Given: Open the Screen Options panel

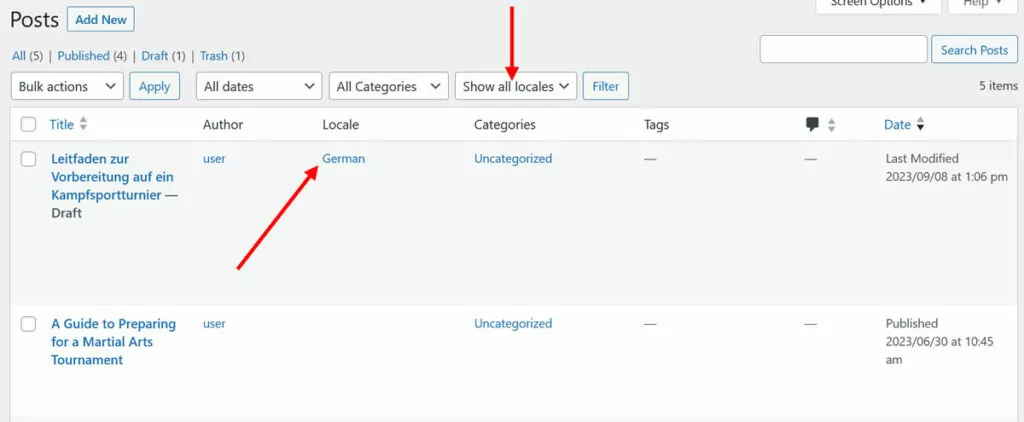Looking at the screenshot, I should 877,4.
